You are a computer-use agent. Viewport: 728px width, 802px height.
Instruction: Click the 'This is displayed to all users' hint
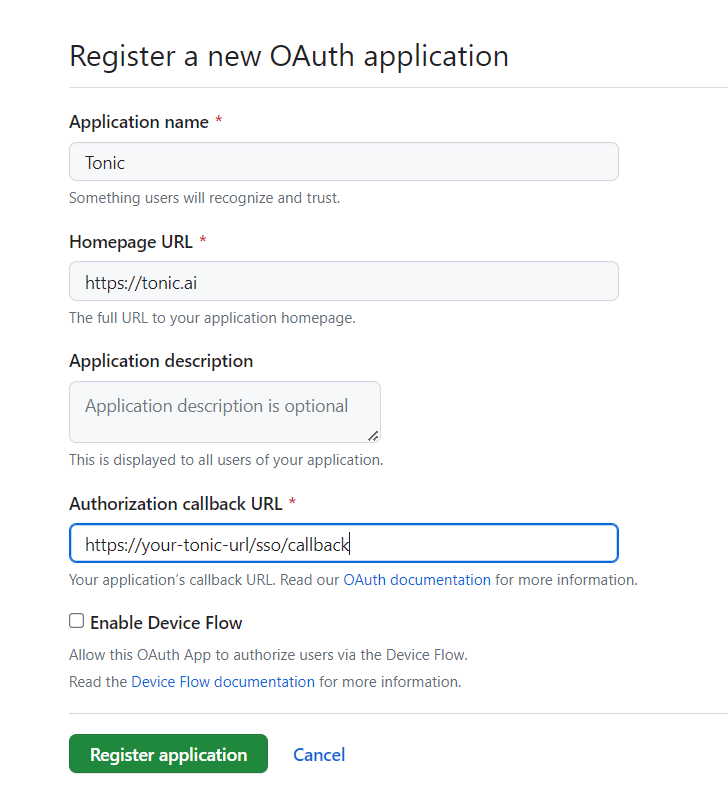pos(226,460)
